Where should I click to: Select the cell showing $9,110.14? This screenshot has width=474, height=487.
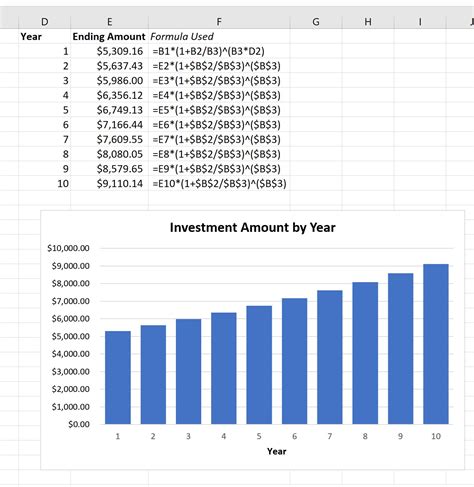[109, 183]
